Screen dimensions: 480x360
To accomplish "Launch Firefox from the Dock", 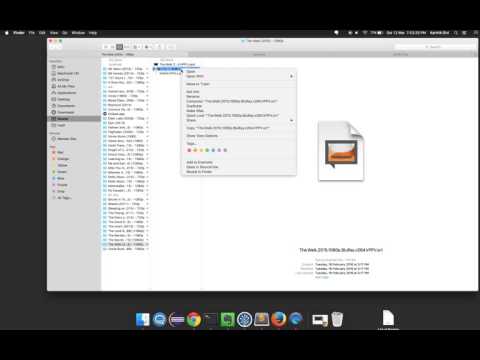I will pos(279,320).
